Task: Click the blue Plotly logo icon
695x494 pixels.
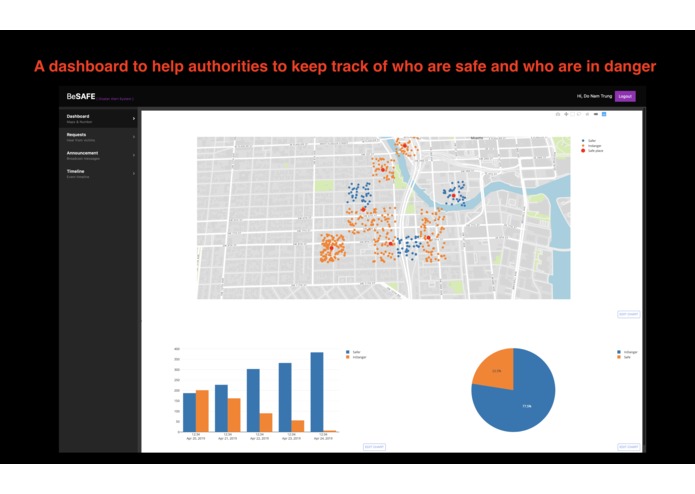Action: (x=604, y=114)
